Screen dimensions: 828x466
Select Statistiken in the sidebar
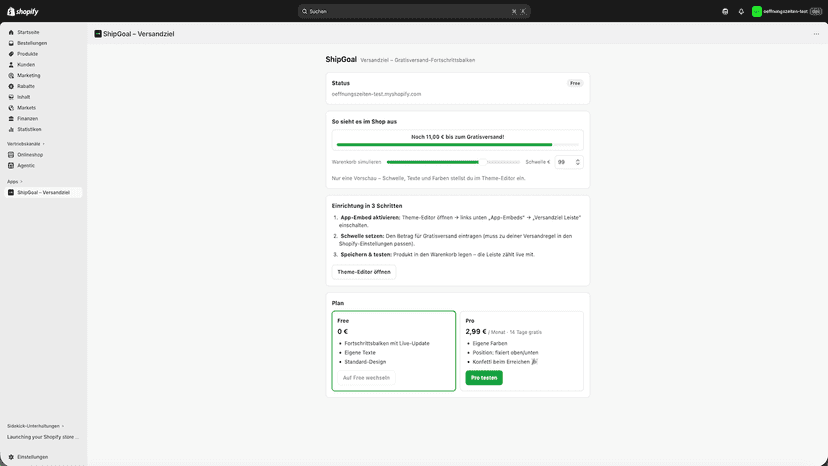point(29,129)
